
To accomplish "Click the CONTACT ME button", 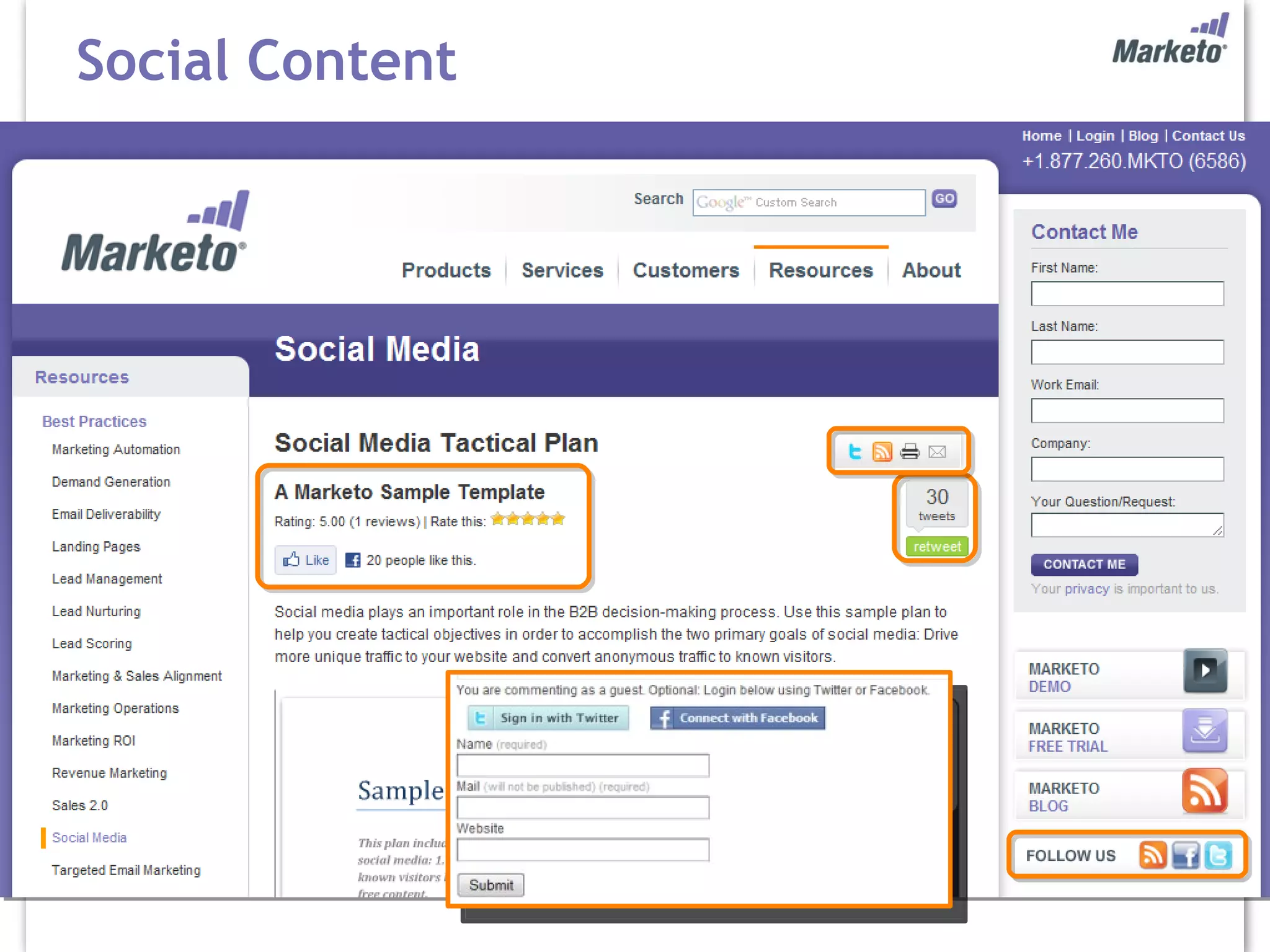I will pos(1084,565).
